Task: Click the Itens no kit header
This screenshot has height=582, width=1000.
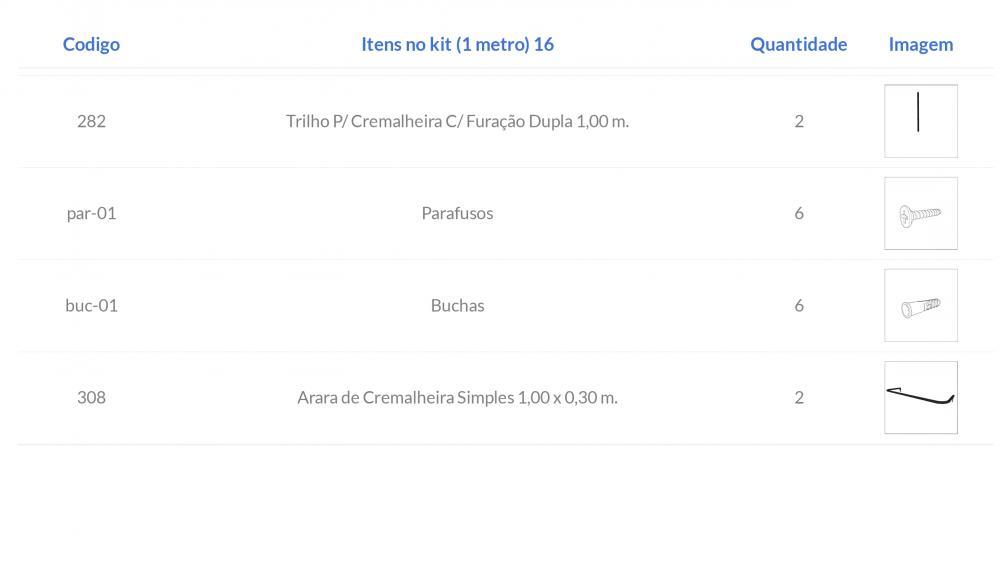Action: pyautogui.click(x=457, y=45)
